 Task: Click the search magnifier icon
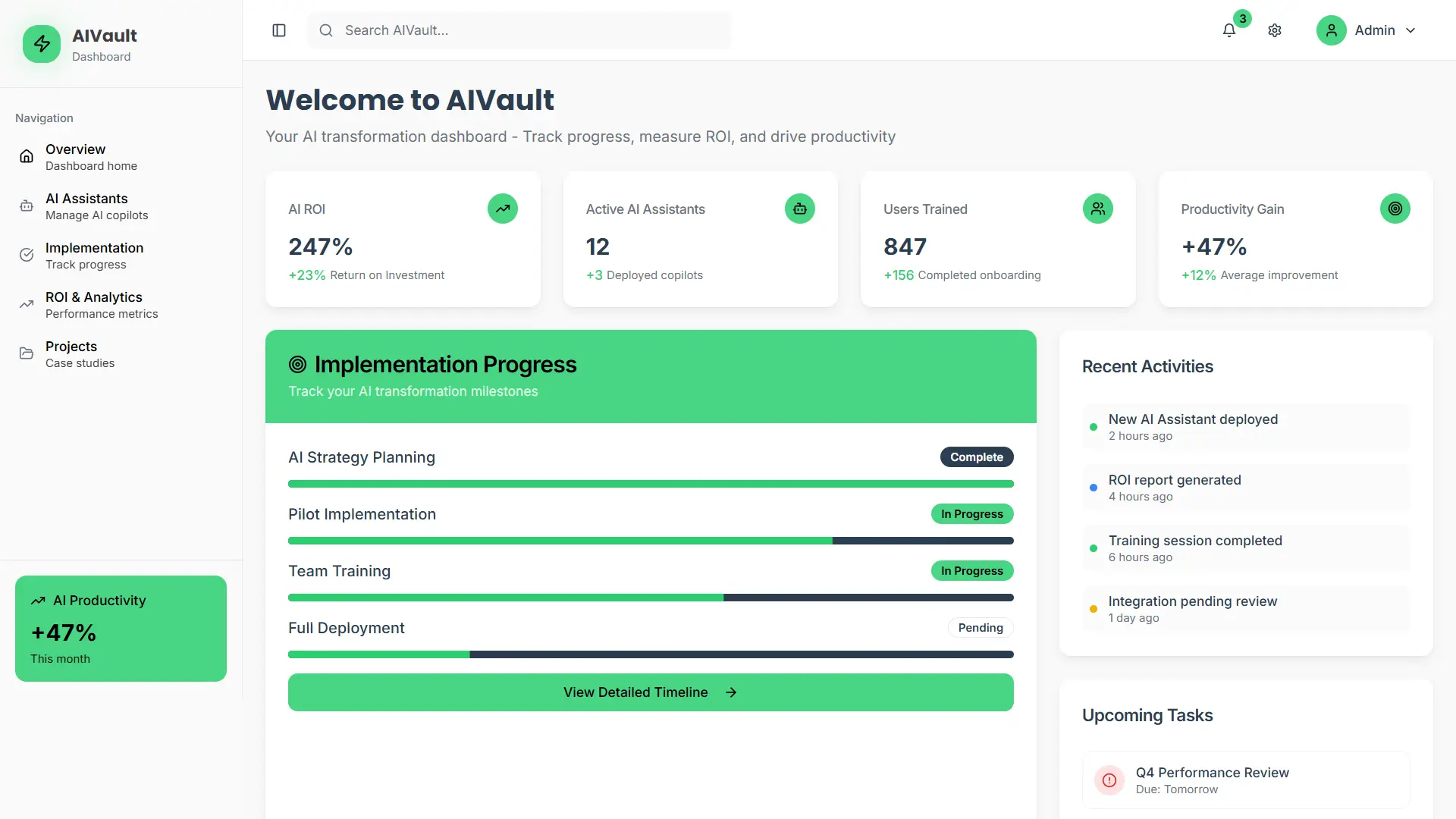point(326,30)
